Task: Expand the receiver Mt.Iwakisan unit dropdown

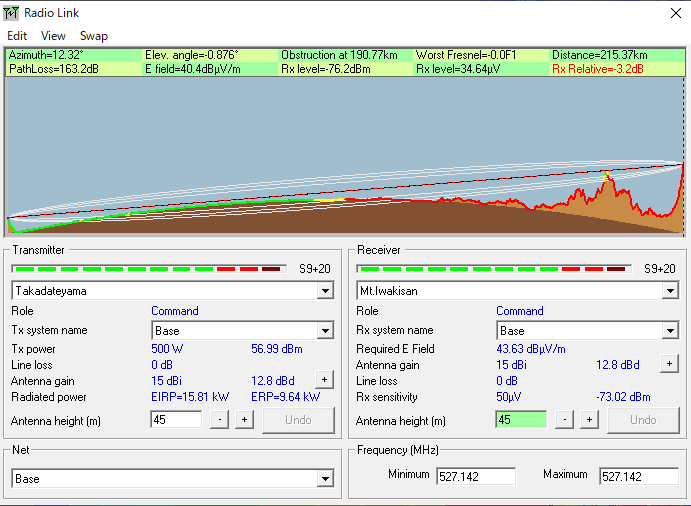Action: (670, 291)
